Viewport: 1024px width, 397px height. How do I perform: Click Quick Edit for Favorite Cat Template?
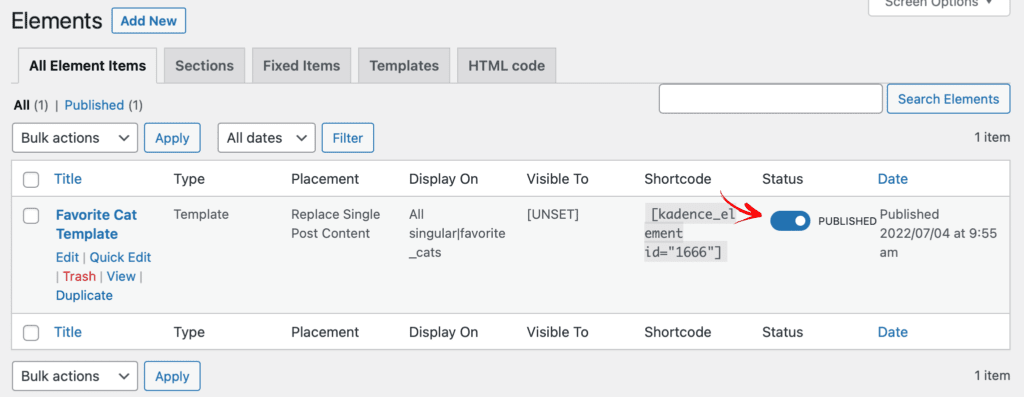coord(120,257)
